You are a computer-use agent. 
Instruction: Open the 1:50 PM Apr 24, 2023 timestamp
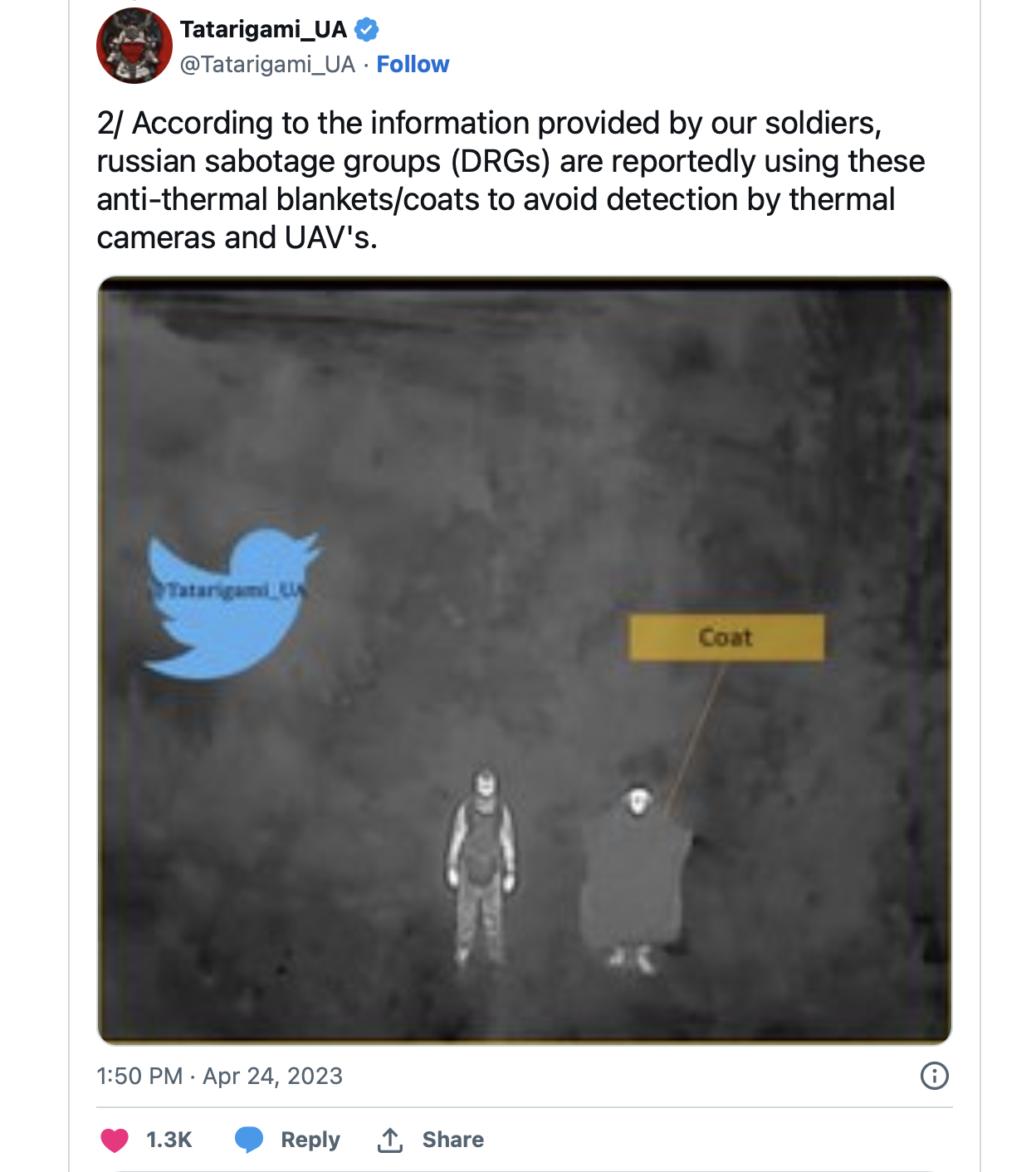219,1076
